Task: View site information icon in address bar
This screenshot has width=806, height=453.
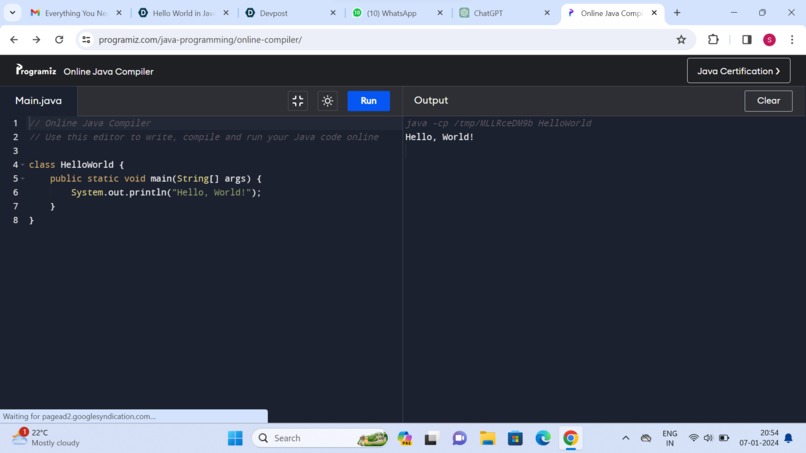Action: click(x=86, y=40)
